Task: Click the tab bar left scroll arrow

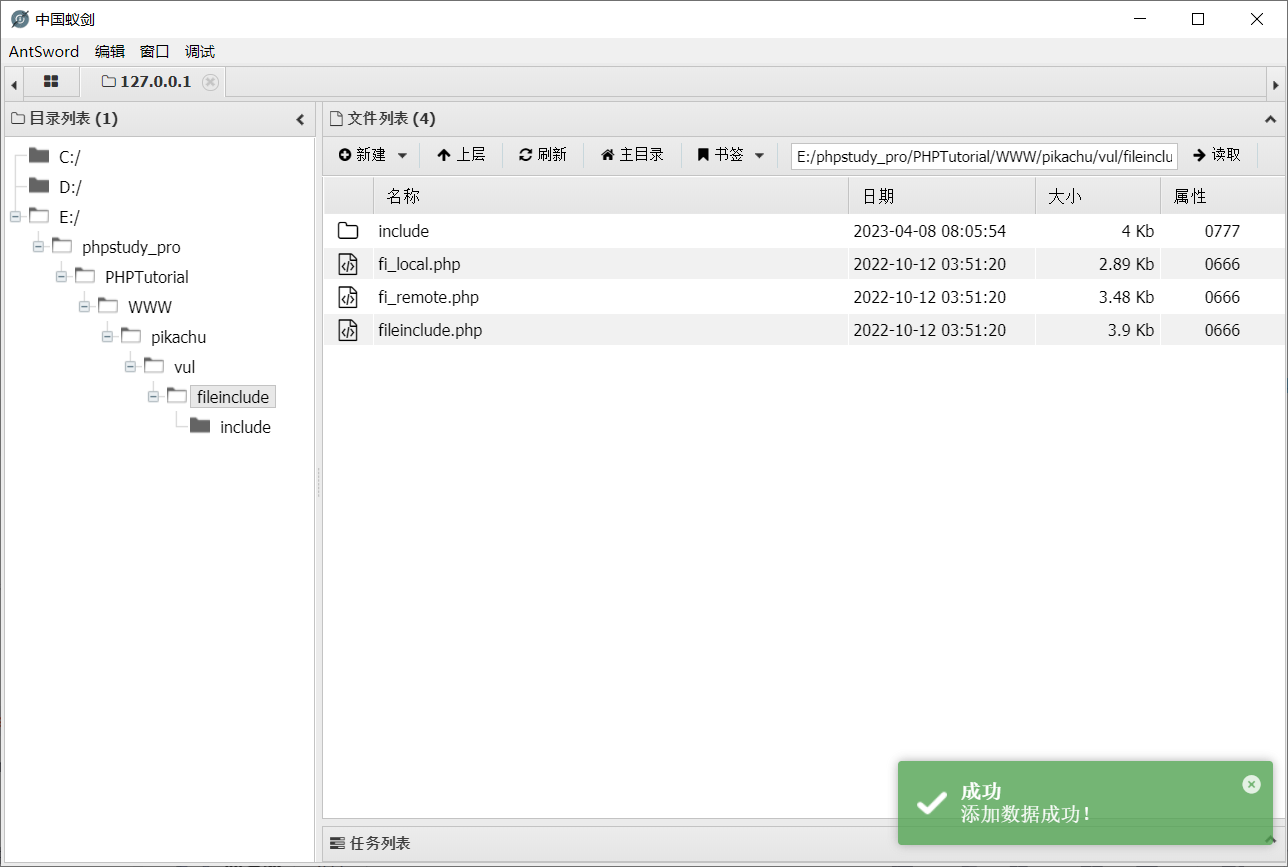Action: pos(13,84)
